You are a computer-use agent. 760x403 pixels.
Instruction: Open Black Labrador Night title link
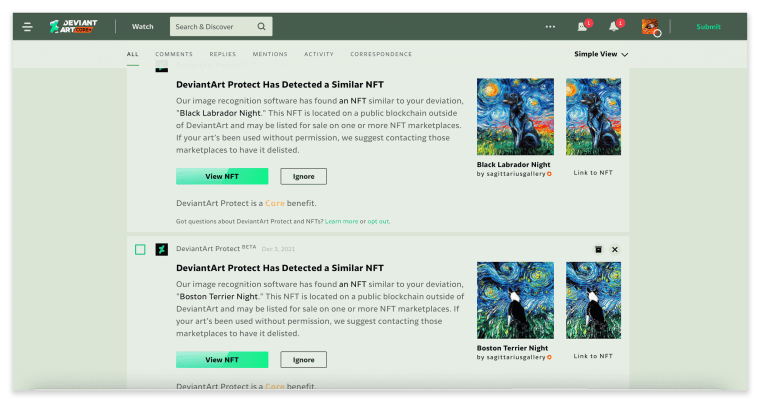pyautogui.click(x=513, y=164)
